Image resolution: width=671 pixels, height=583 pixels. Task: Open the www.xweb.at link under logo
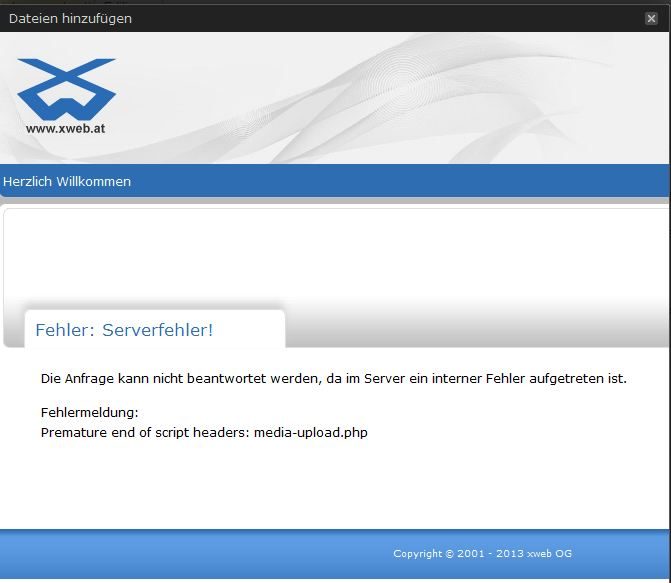66,128
